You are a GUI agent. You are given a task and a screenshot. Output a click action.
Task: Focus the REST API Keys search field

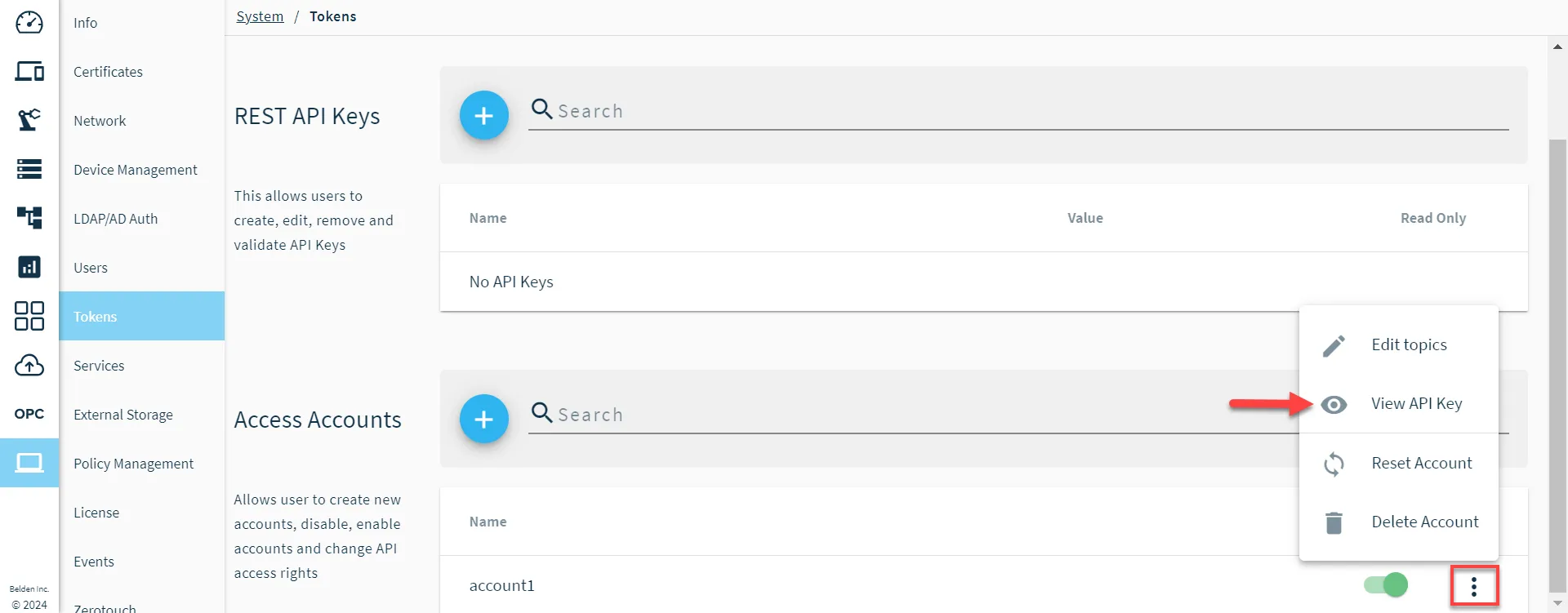click(x=1018, y=111)
